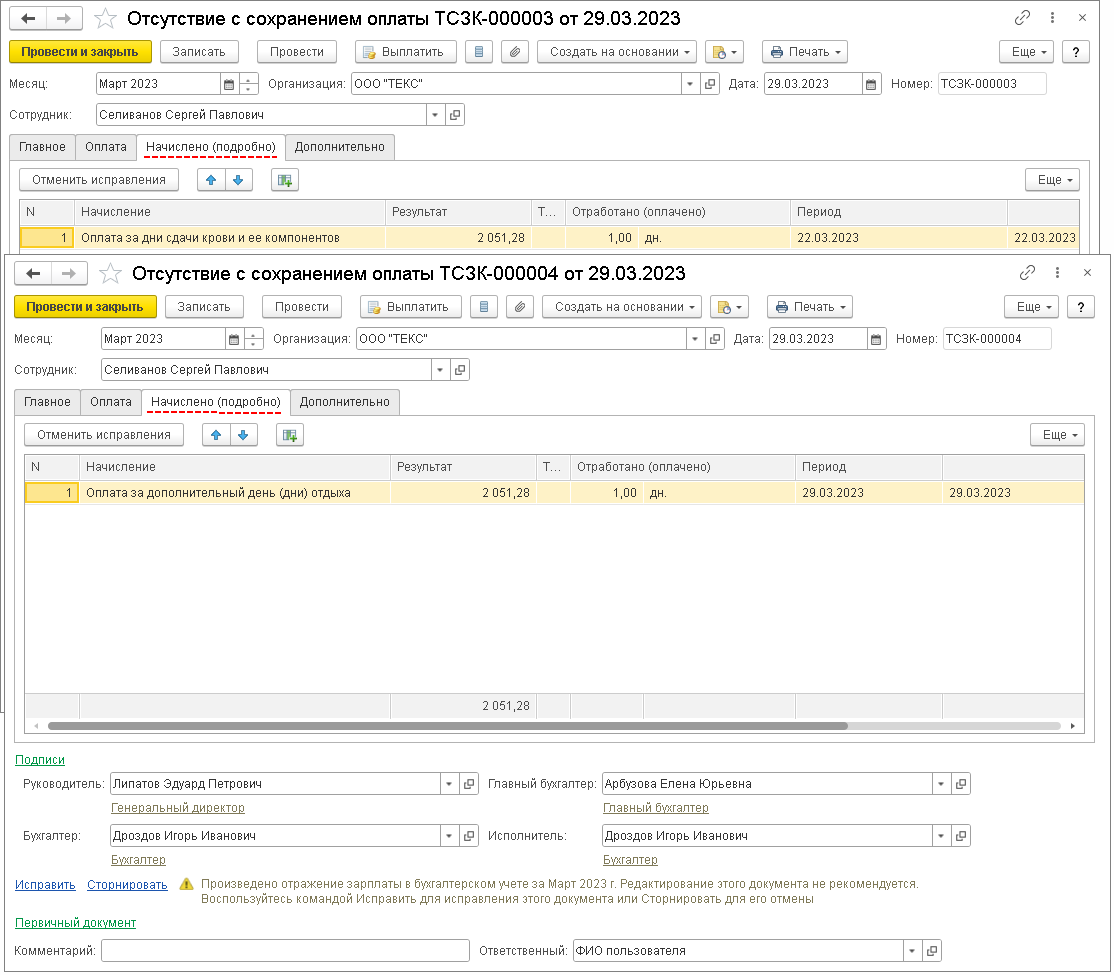Click Провести и закрыть in ТСЗК-000004
Screen dimensions: 1114x975
coord(85,307)
